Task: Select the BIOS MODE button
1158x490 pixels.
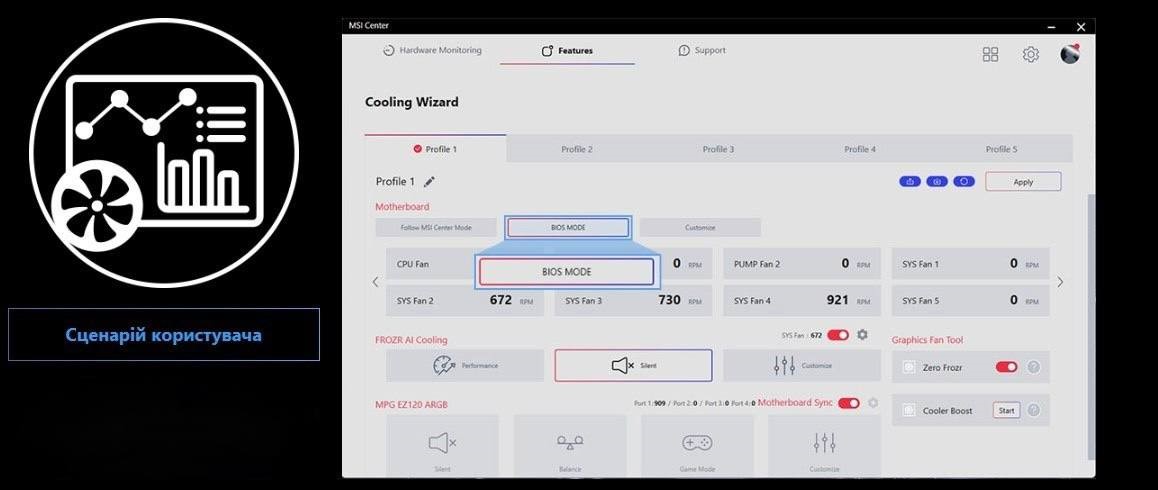Action: [x=568, y=228]
